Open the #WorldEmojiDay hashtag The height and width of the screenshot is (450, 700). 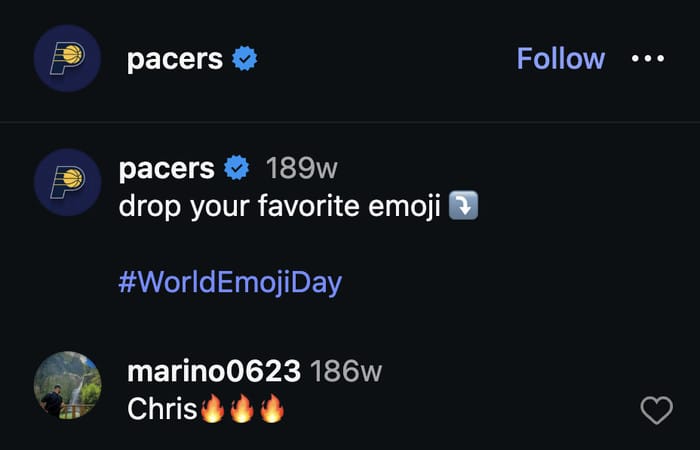click(x=230, y=282)
